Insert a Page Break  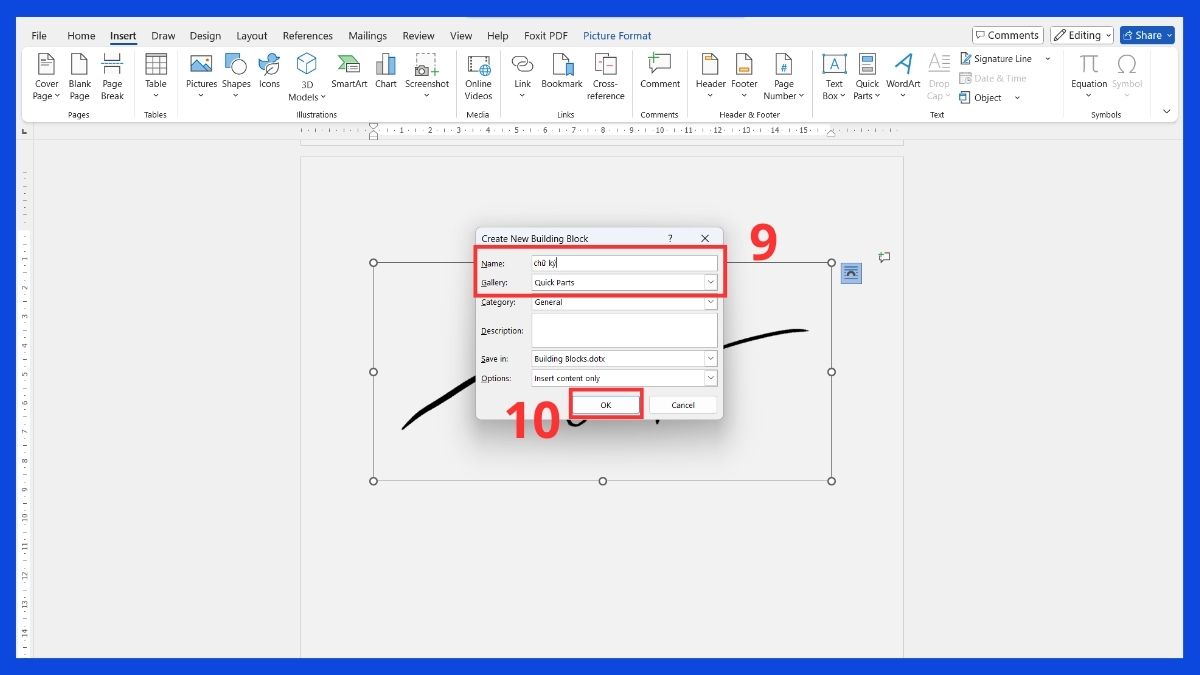click(x=112, y=77)
